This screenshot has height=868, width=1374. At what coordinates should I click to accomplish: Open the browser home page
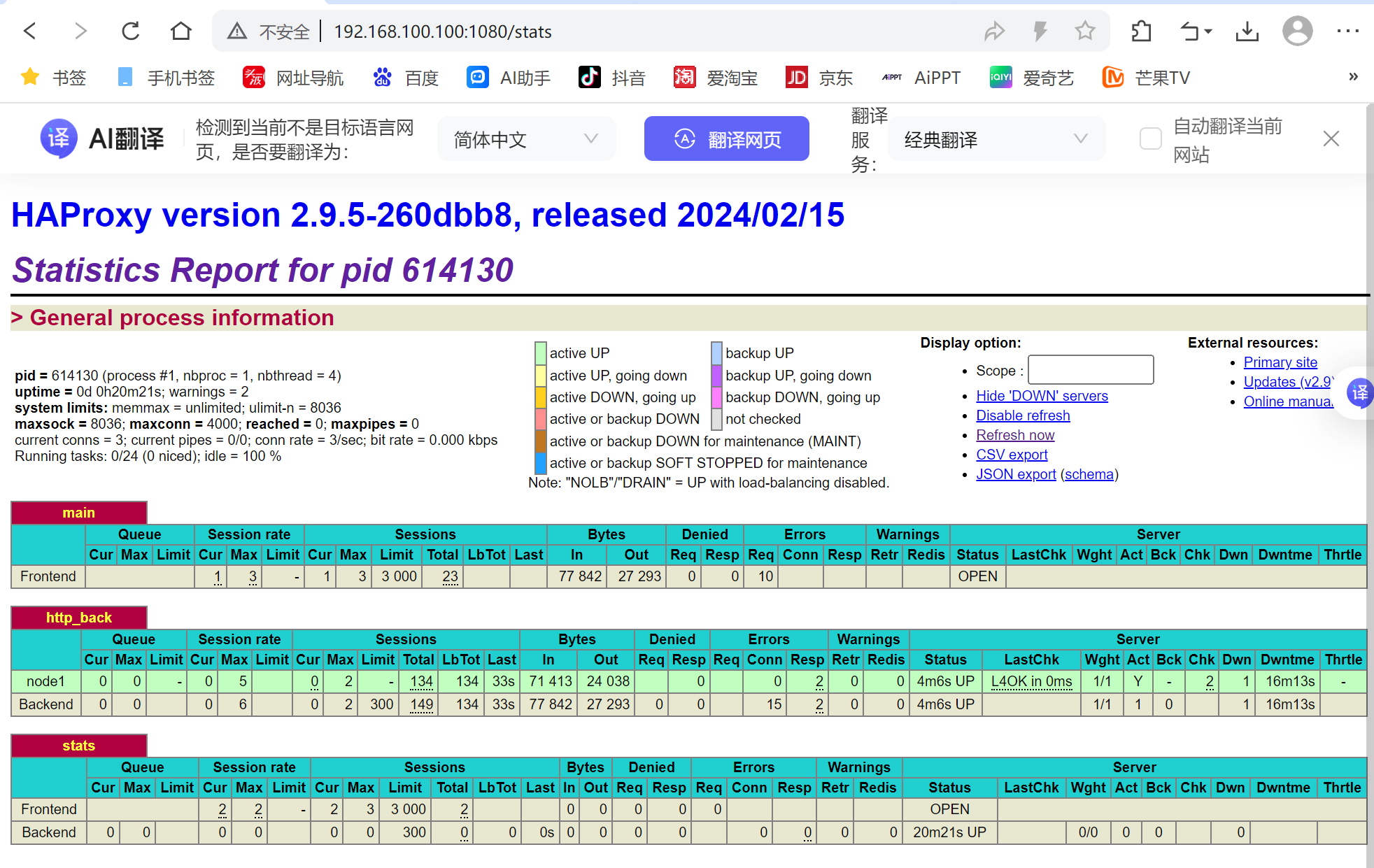click(x=181, y=31)
